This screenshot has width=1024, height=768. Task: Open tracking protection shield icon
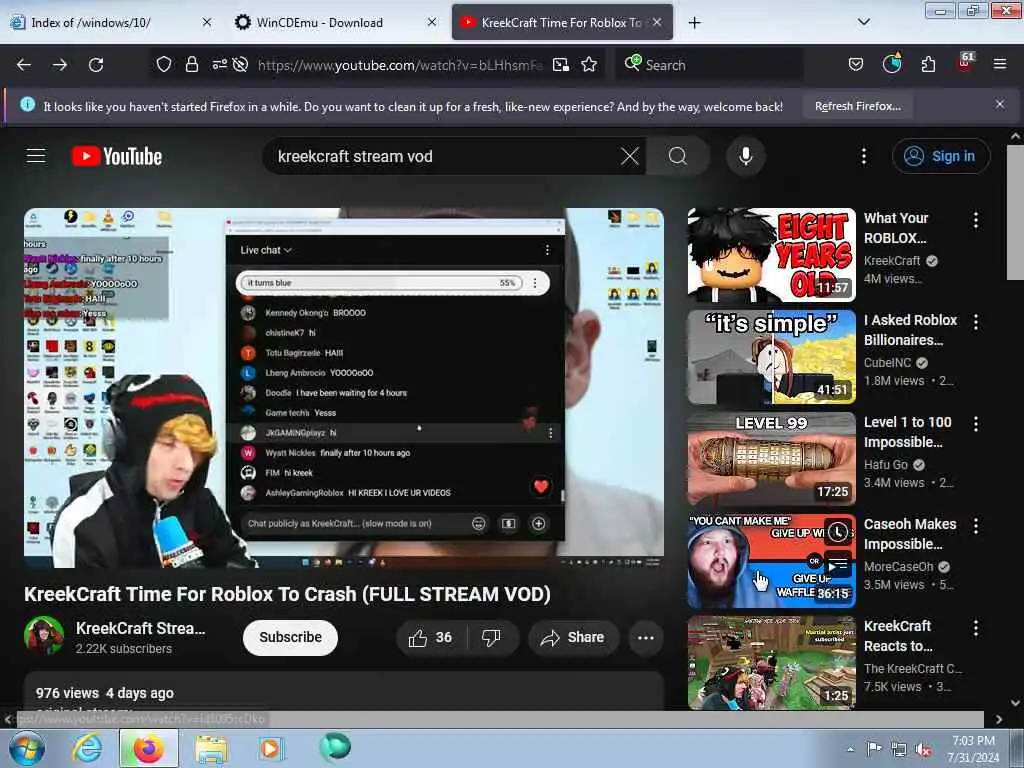point(164,64)
